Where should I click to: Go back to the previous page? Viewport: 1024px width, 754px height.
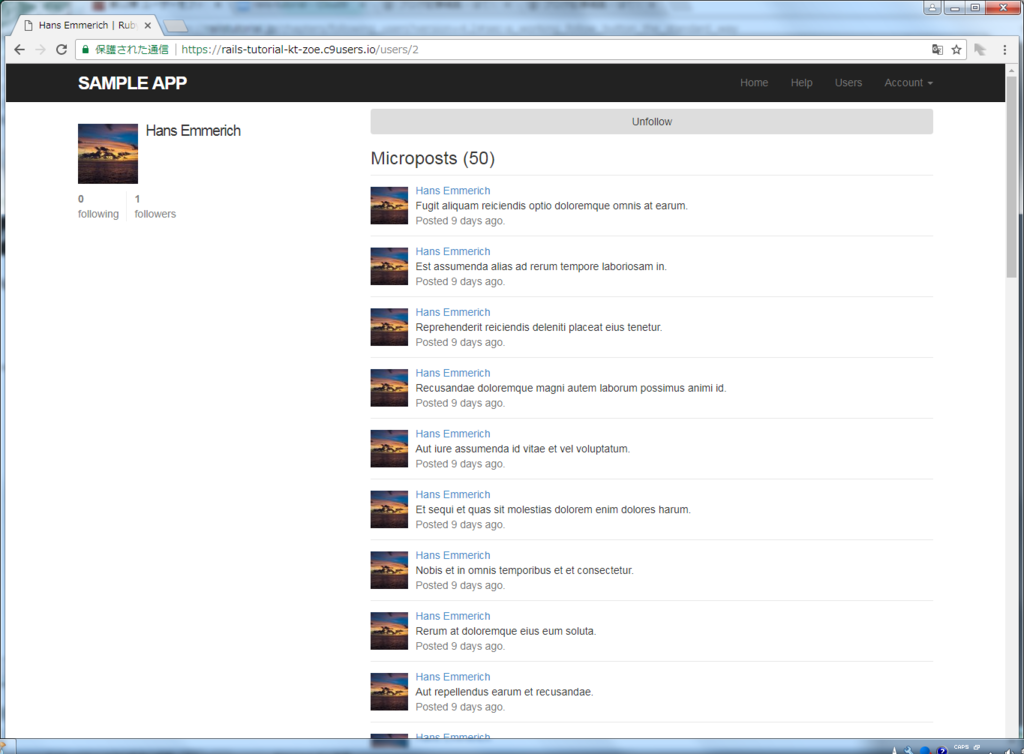point(20,50)
